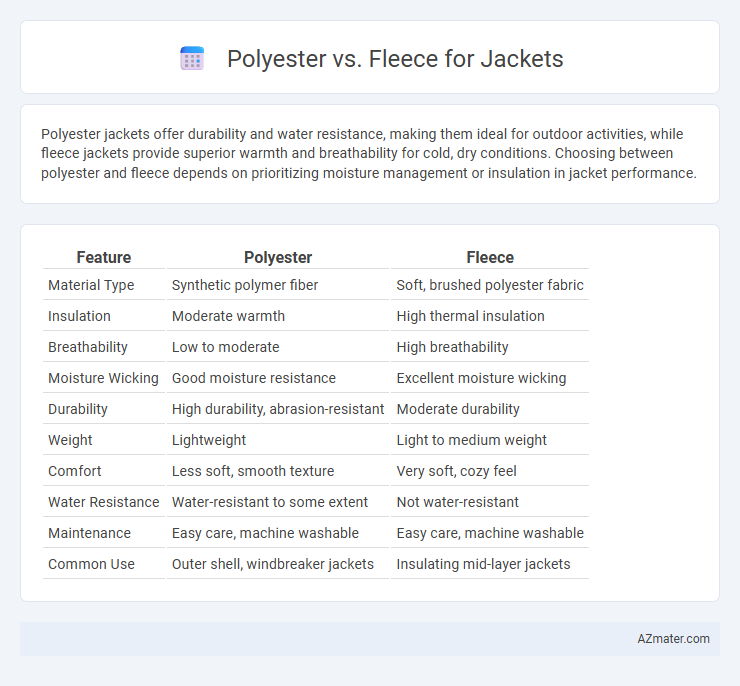Click the intro paragraph about polyester jackets

tap(369, 153)
